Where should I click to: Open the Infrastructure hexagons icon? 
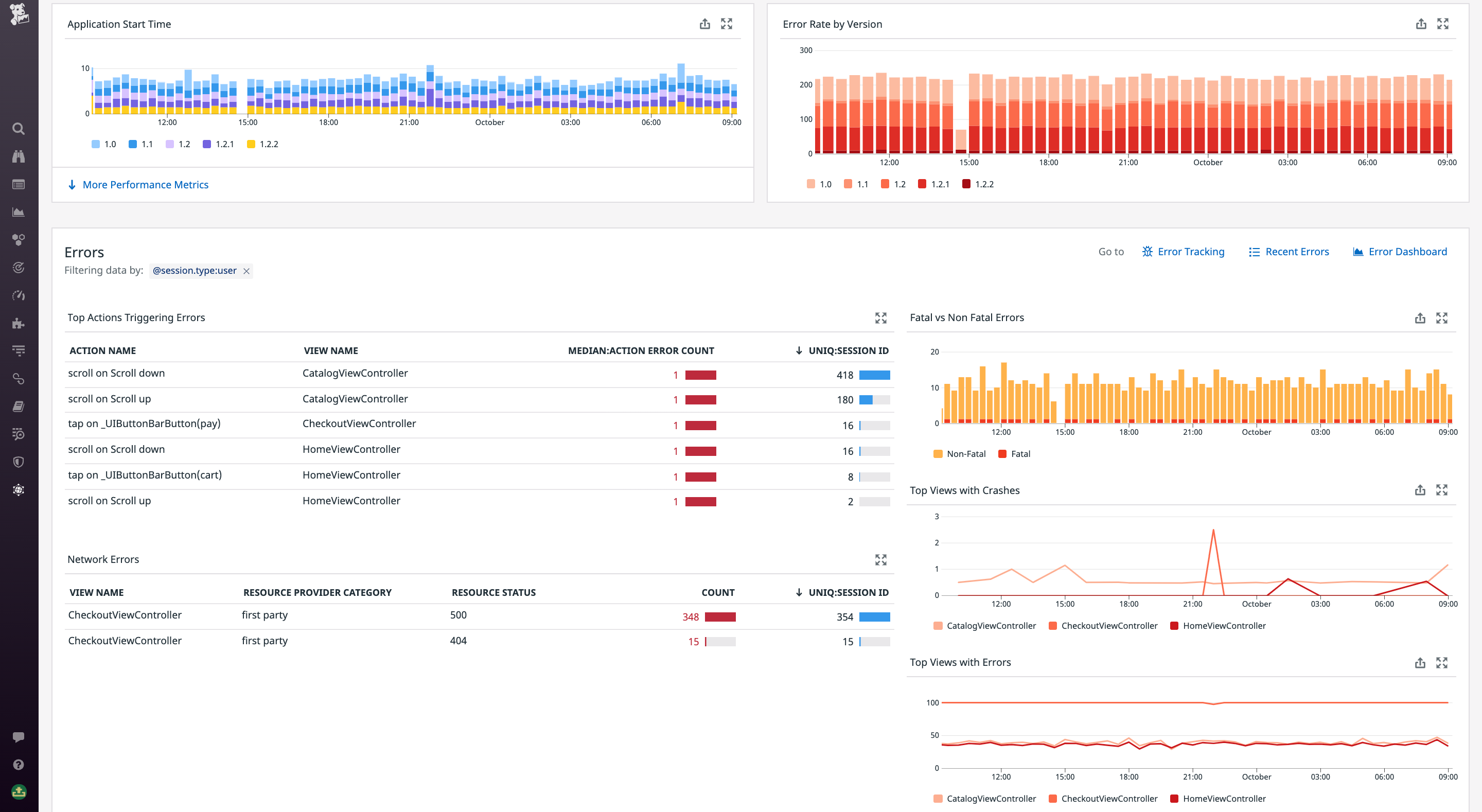click(x=19, y=240)
